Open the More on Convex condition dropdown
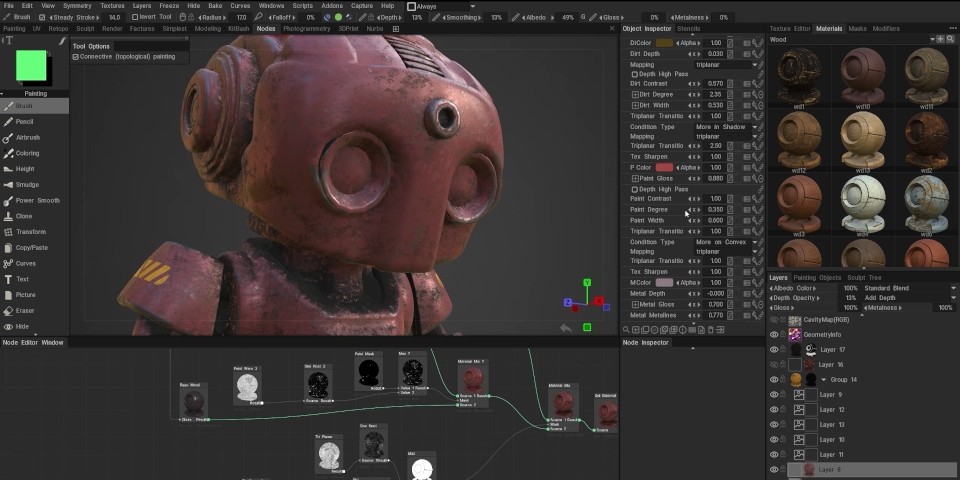The image size is (960, 480). pos(726,242)
